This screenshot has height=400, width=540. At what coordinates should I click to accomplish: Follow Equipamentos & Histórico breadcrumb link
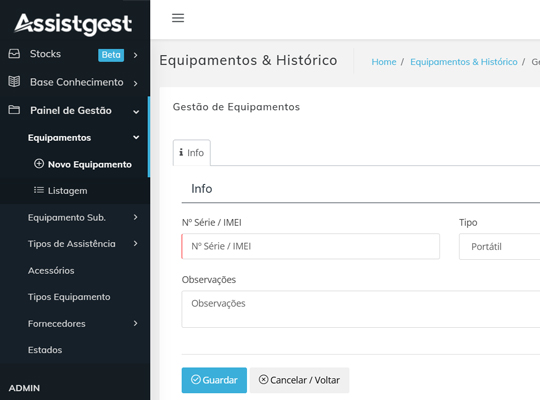point(464,62)
